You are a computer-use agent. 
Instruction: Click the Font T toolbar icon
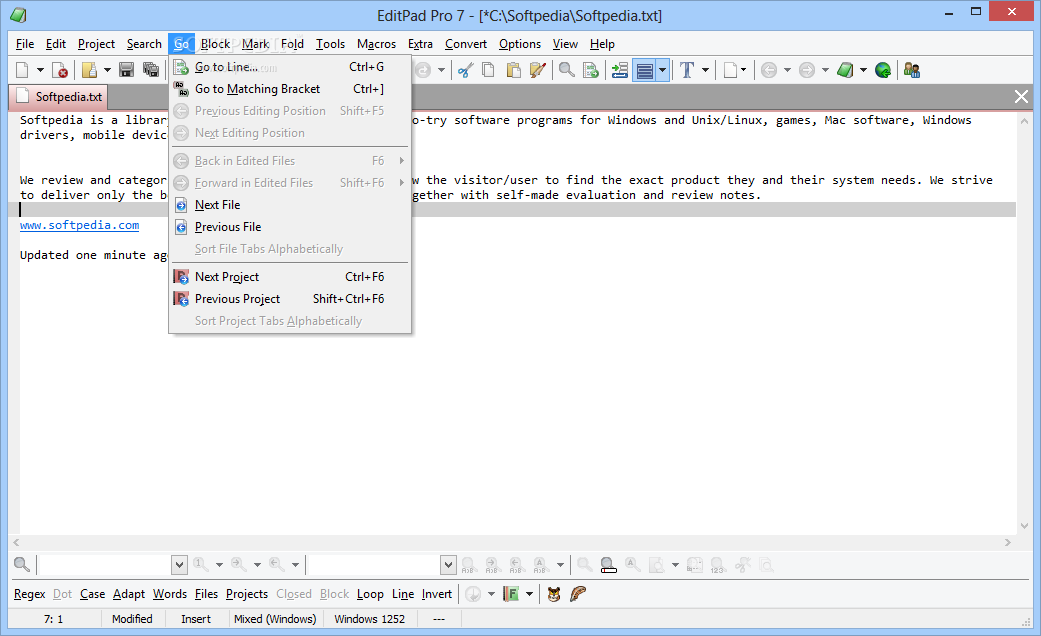coord(687,70)
